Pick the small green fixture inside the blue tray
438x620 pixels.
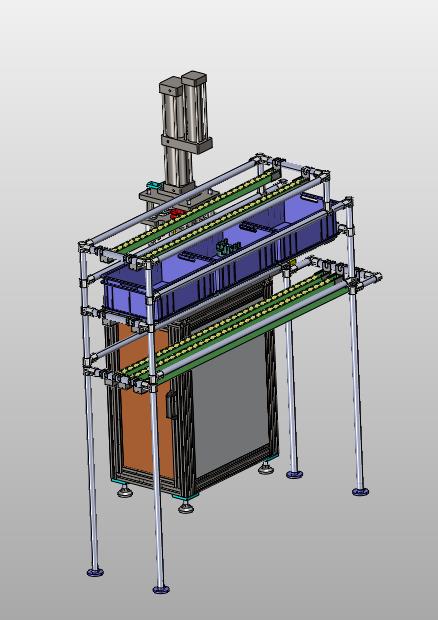coord(227,247)
